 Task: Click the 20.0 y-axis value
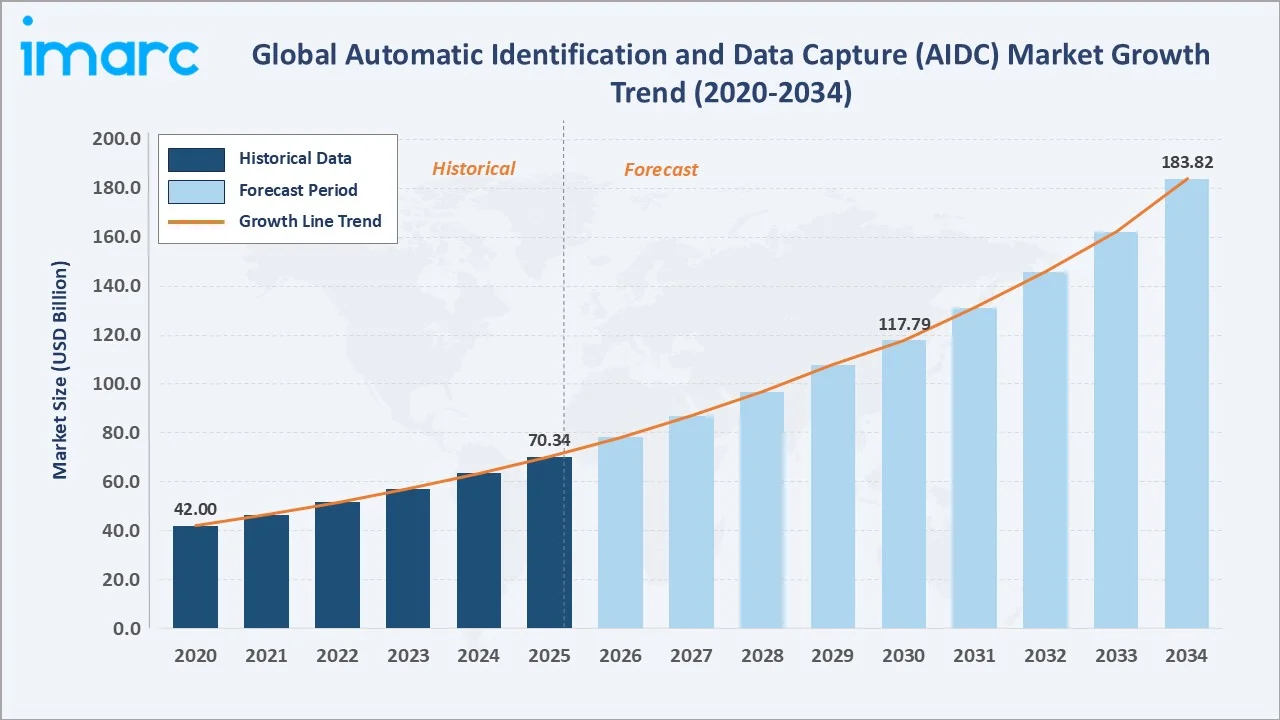coord(120,580)
